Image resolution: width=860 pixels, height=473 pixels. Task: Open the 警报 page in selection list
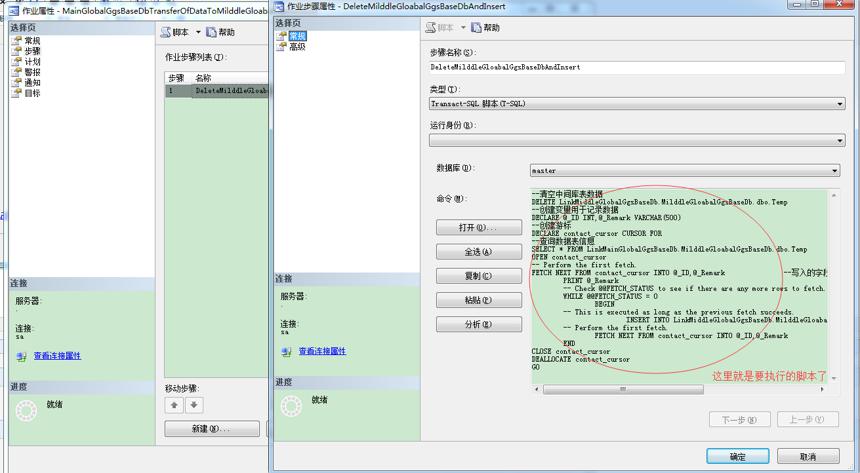coord(32,72)
